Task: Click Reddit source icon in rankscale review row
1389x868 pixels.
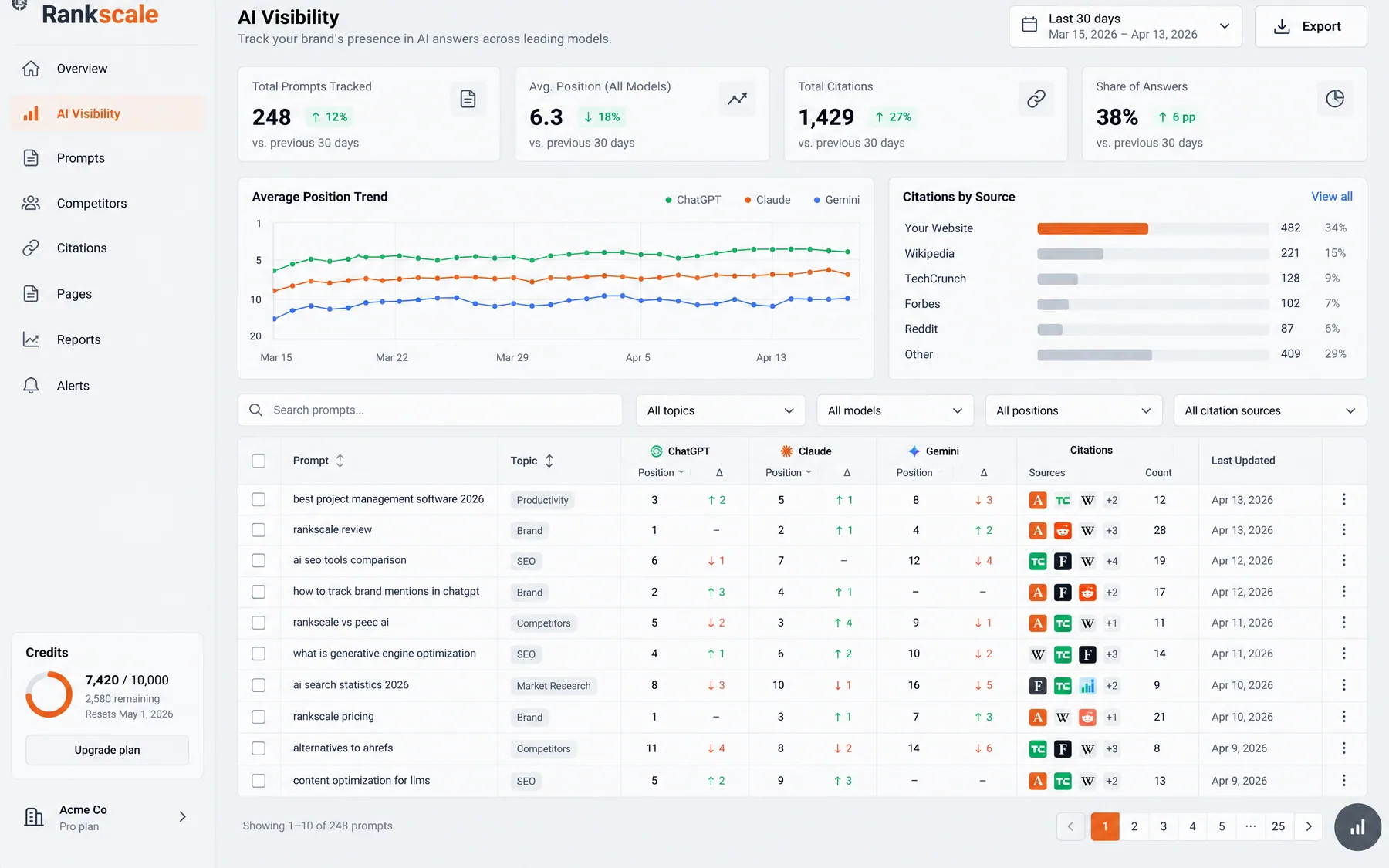Action: [x=1063, y=531]
